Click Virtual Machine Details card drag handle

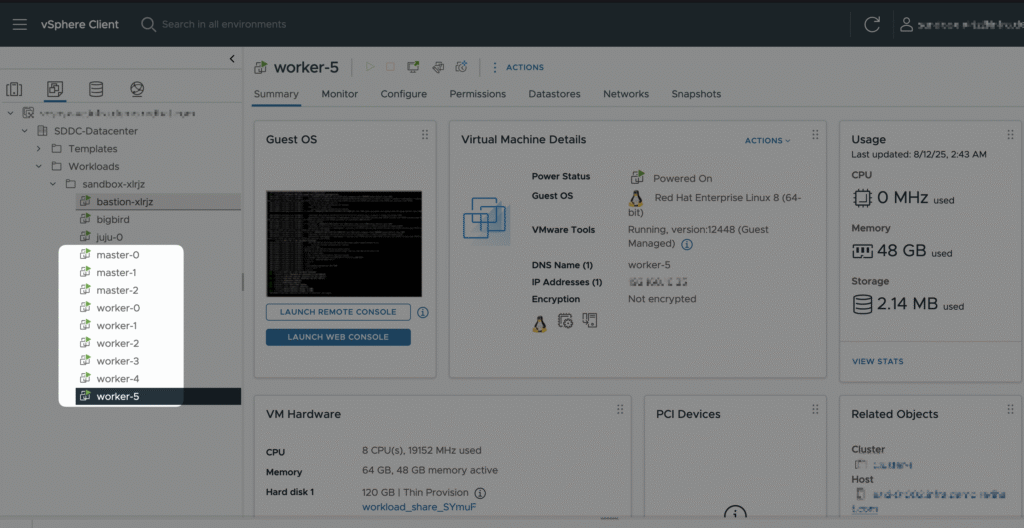(x=815, y=135)
